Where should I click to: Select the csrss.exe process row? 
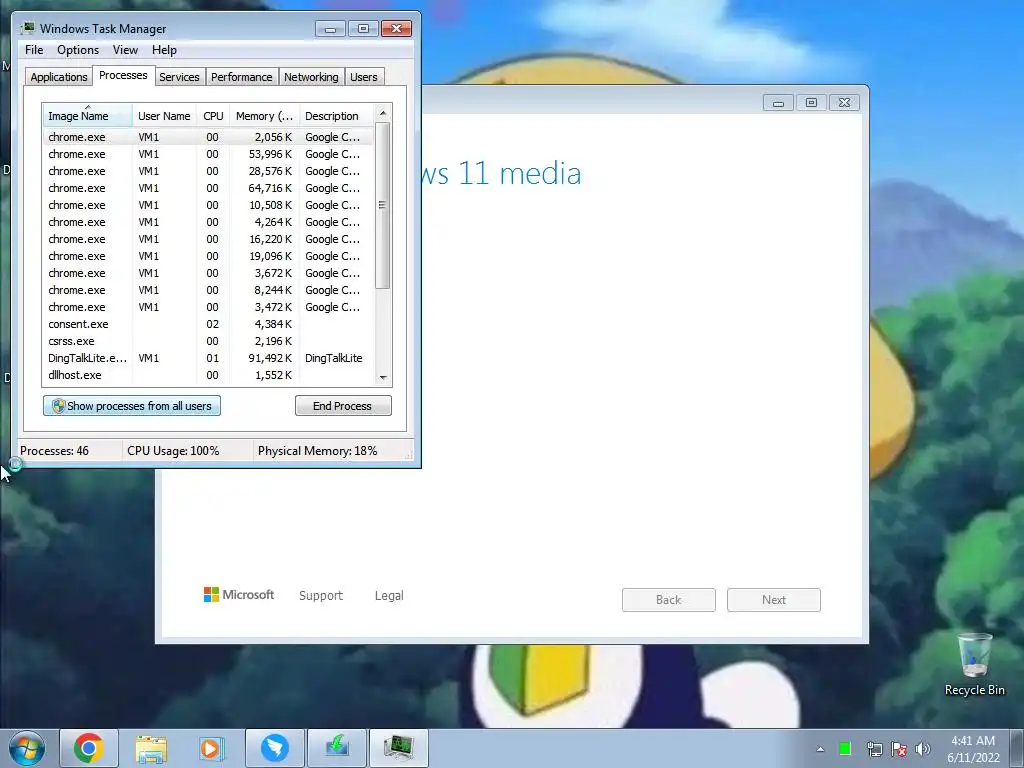(x=208, y=341)
